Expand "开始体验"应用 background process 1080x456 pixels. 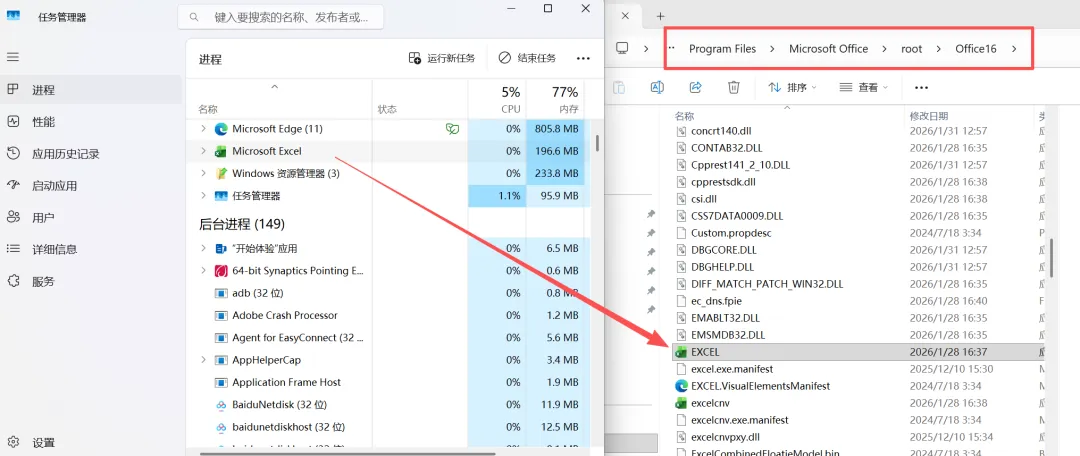[202, 248]
